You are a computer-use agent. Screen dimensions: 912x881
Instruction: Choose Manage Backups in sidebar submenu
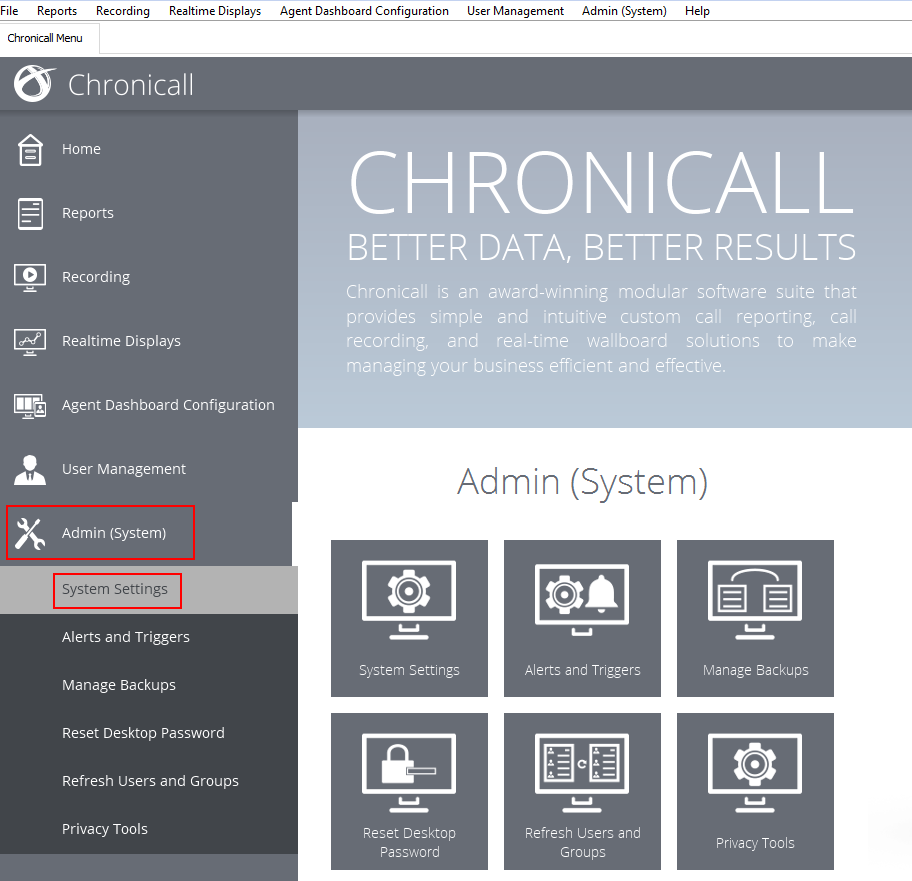tap(119, 685)
